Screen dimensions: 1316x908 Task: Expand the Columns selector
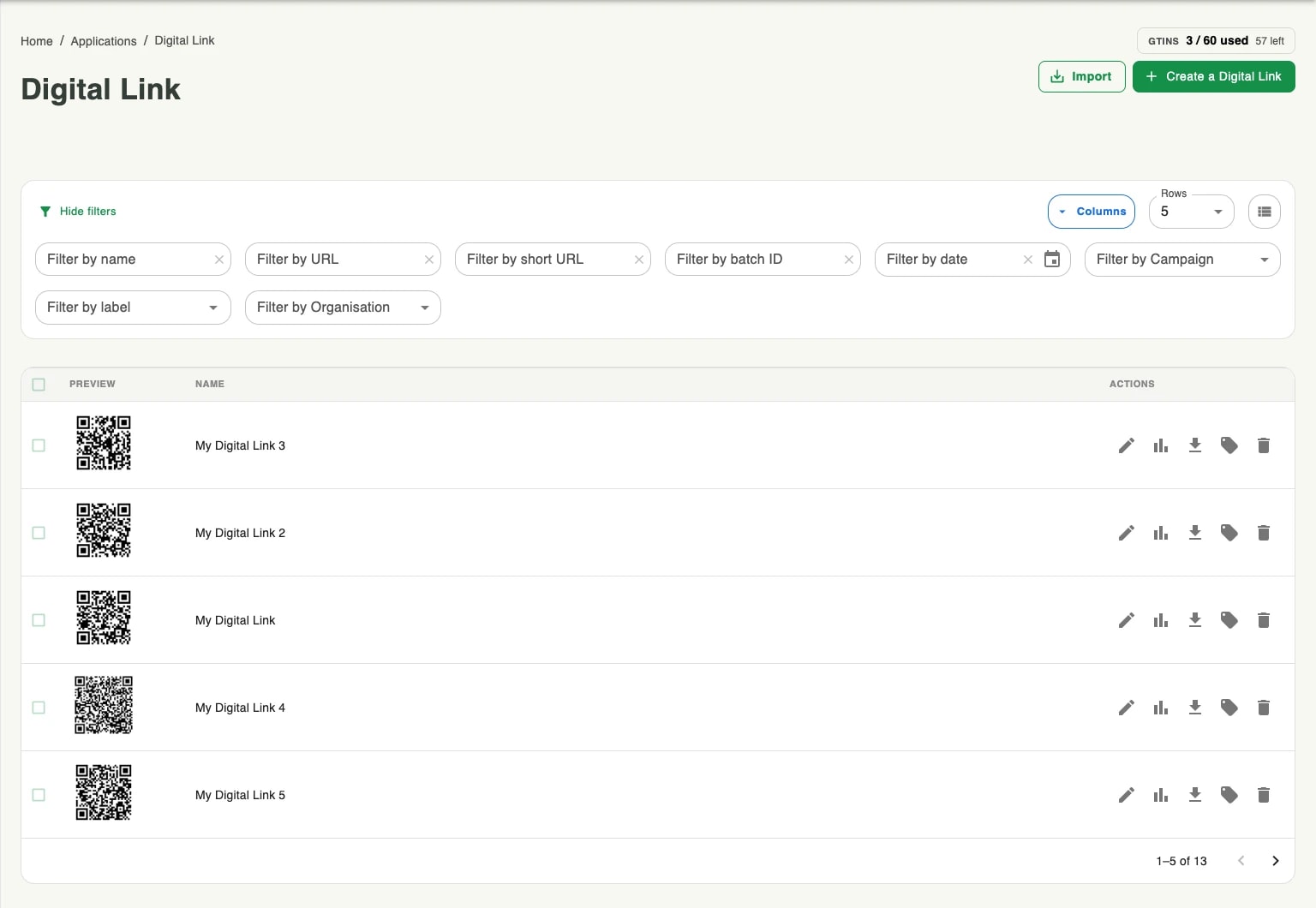tap(1092, 212)
